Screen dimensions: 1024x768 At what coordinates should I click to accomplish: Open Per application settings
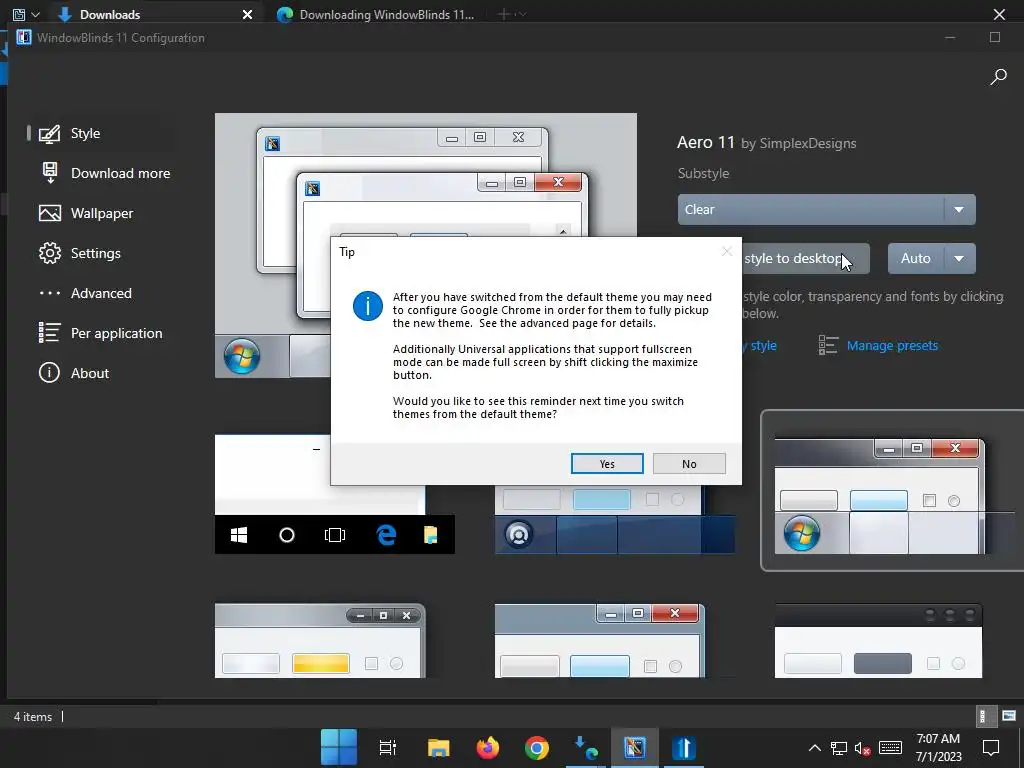tap(101, 333)
